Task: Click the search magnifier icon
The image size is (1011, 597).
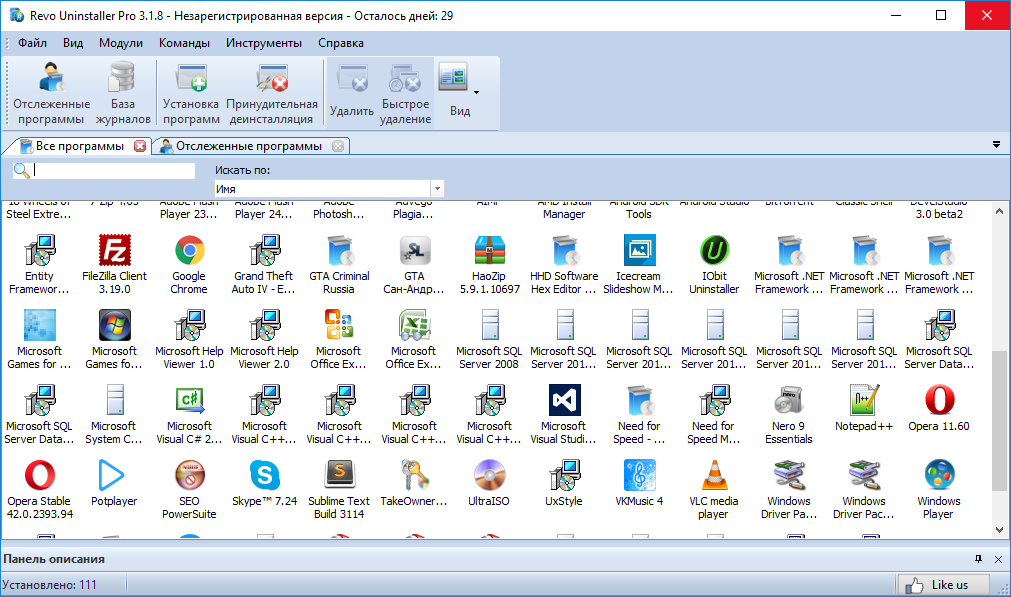Action: 21,170
